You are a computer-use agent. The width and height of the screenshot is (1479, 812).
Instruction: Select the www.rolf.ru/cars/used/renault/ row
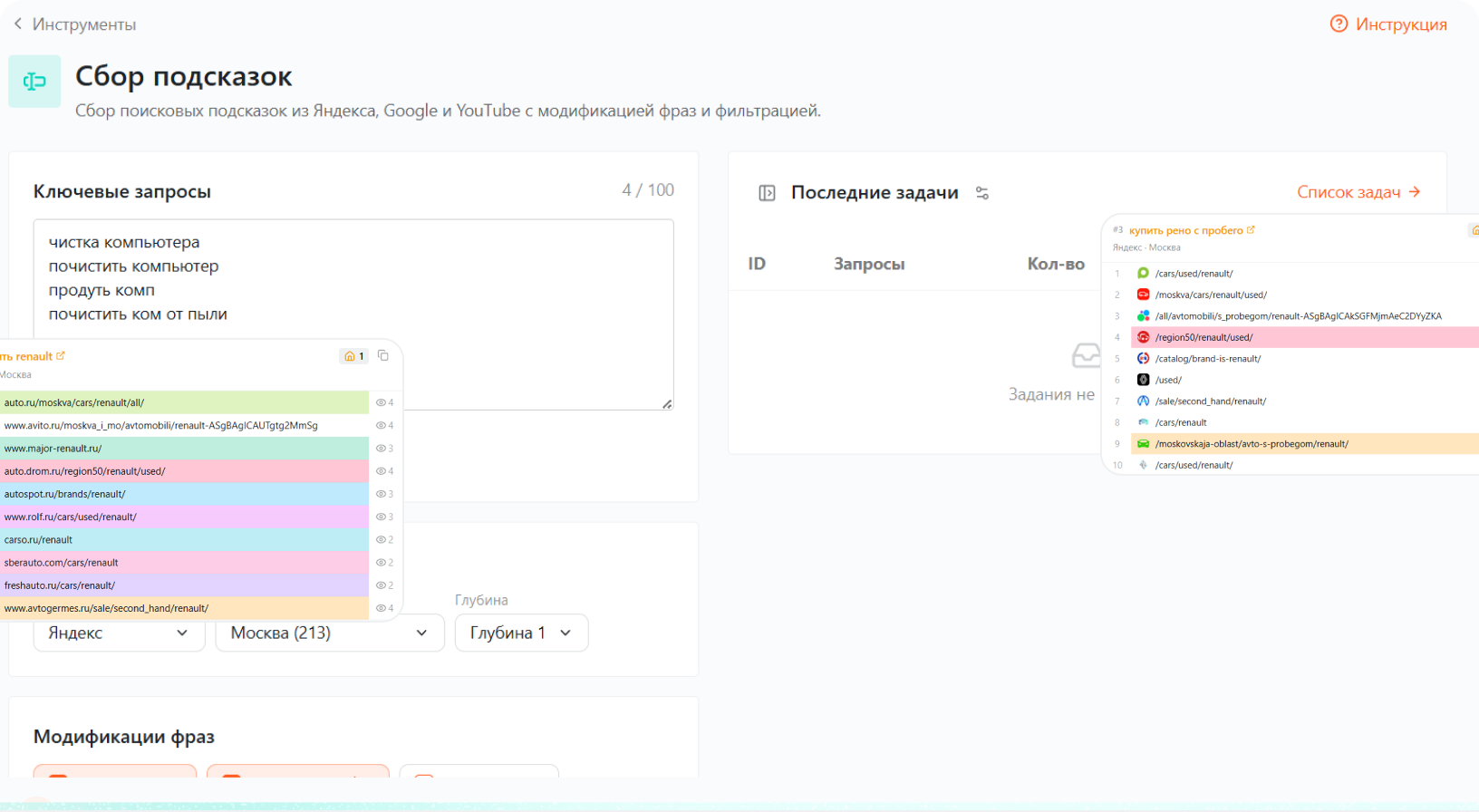184,517
